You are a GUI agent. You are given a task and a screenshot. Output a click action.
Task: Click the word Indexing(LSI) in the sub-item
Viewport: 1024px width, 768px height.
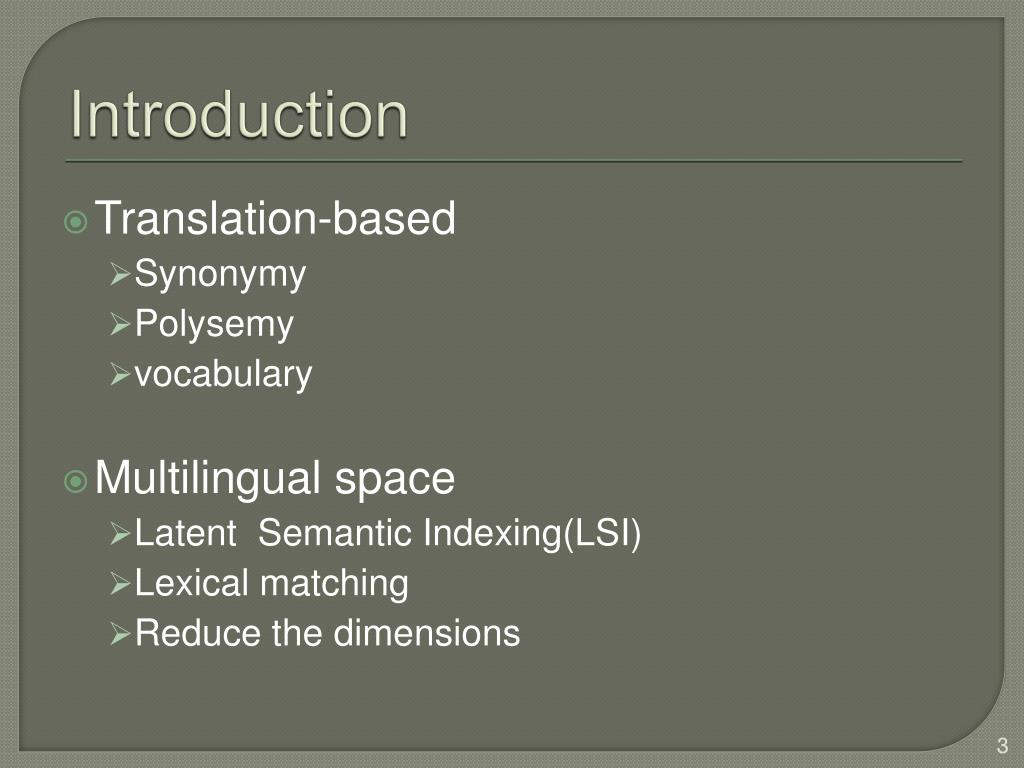[532, 534]
